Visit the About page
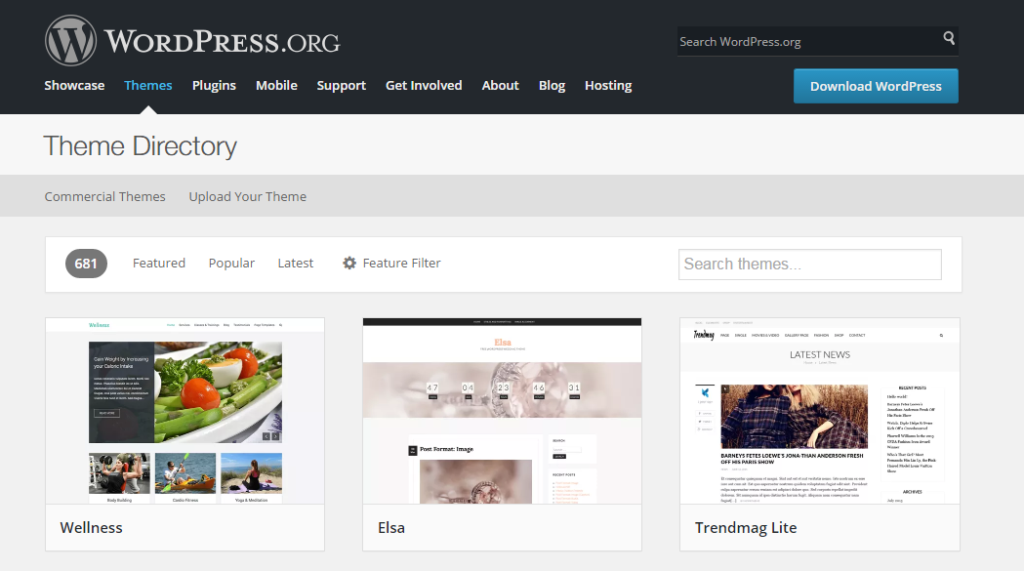The image size is (1024, 571). pyautogui.click(x=500, y=86)
